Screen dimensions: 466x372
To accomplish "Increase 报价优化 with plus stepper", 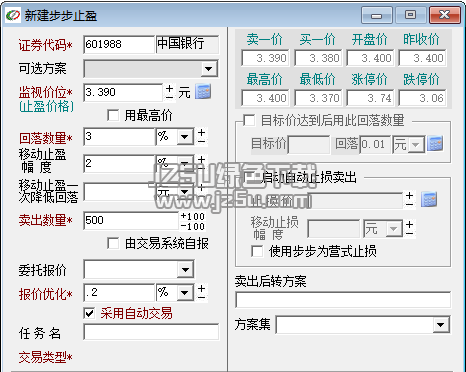I will click(201, 289).
